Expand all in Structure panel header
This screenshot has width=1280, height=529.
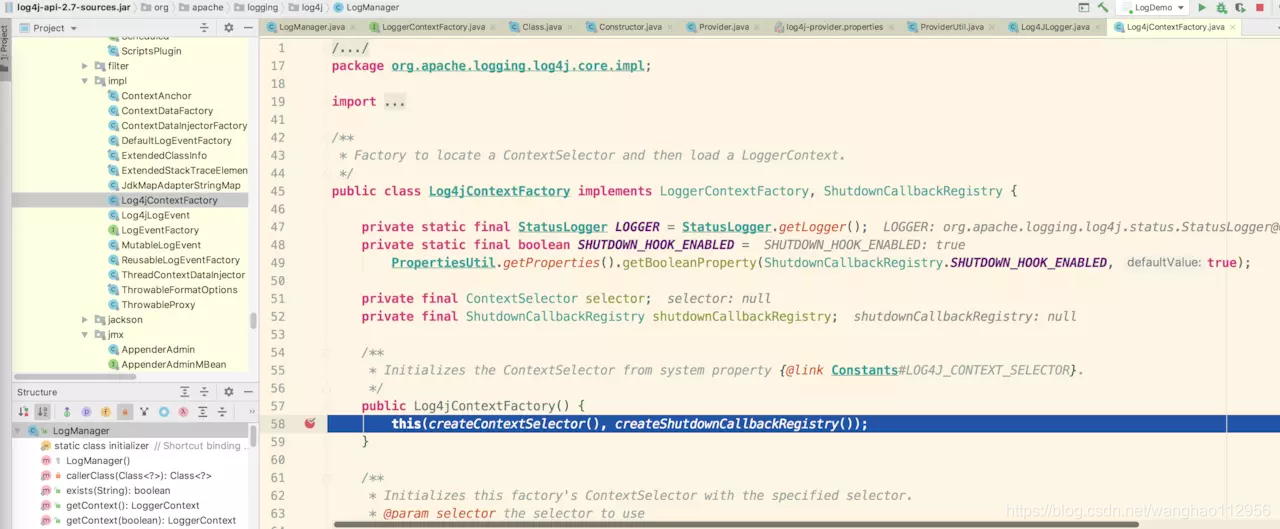[x=185, y=392]
